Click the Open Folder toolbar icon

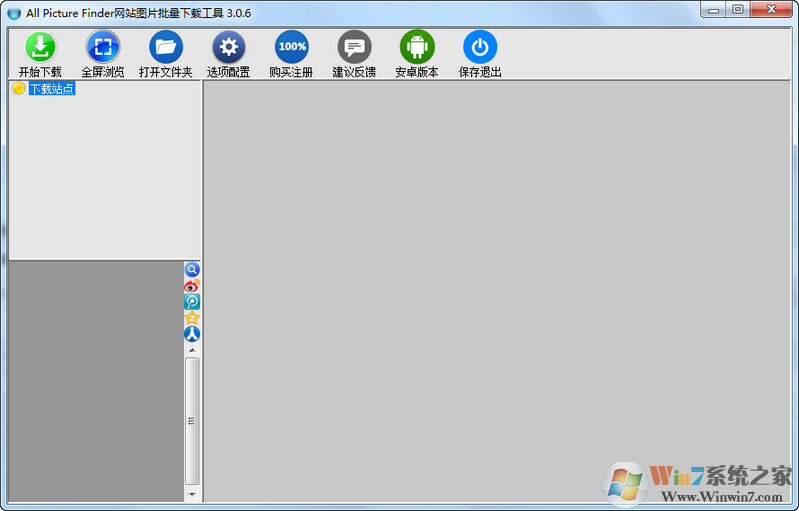166,47
